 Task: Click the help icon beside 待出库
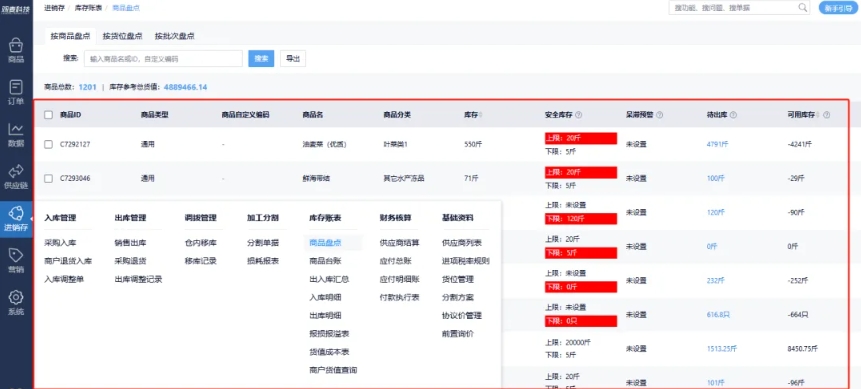pos(733,115)
